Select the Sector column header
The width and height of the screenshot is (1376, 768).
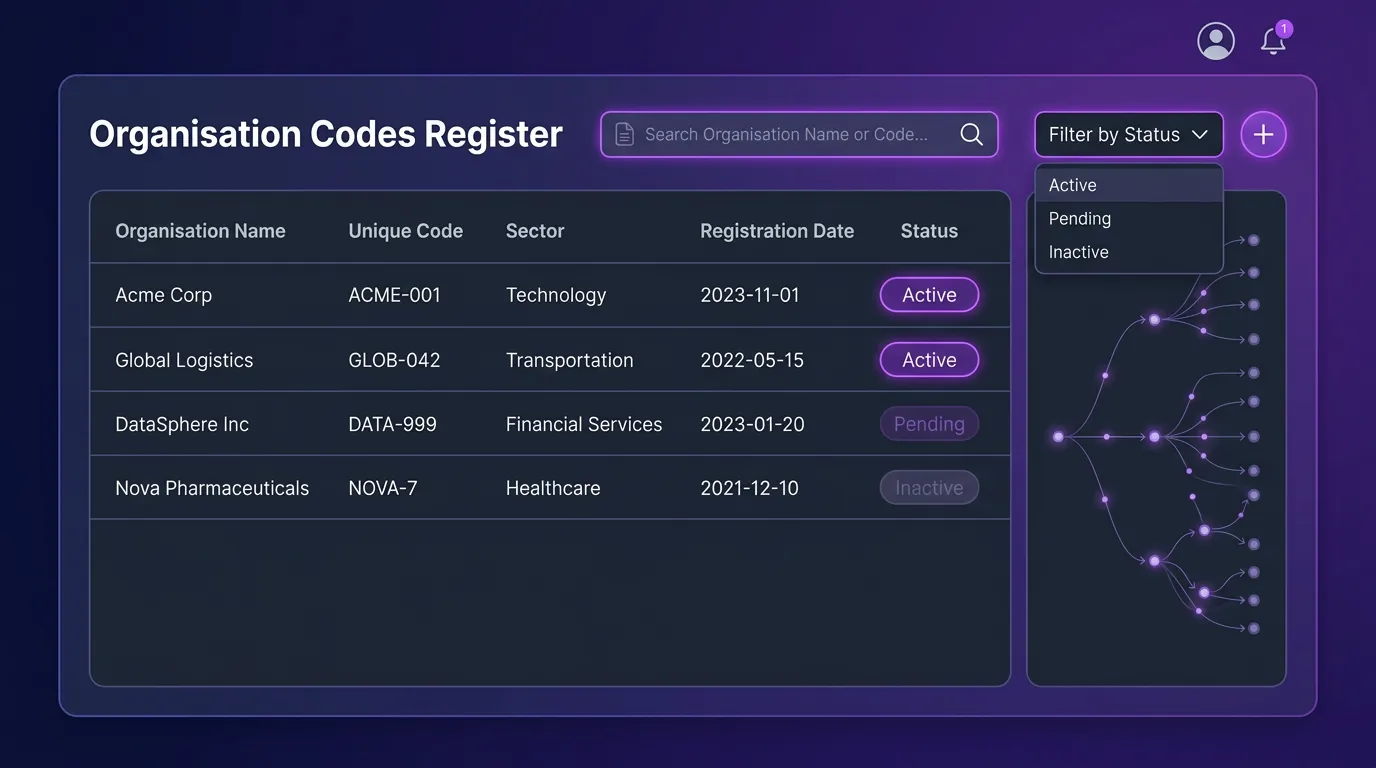pyautogui.click(x=535, y=230)
